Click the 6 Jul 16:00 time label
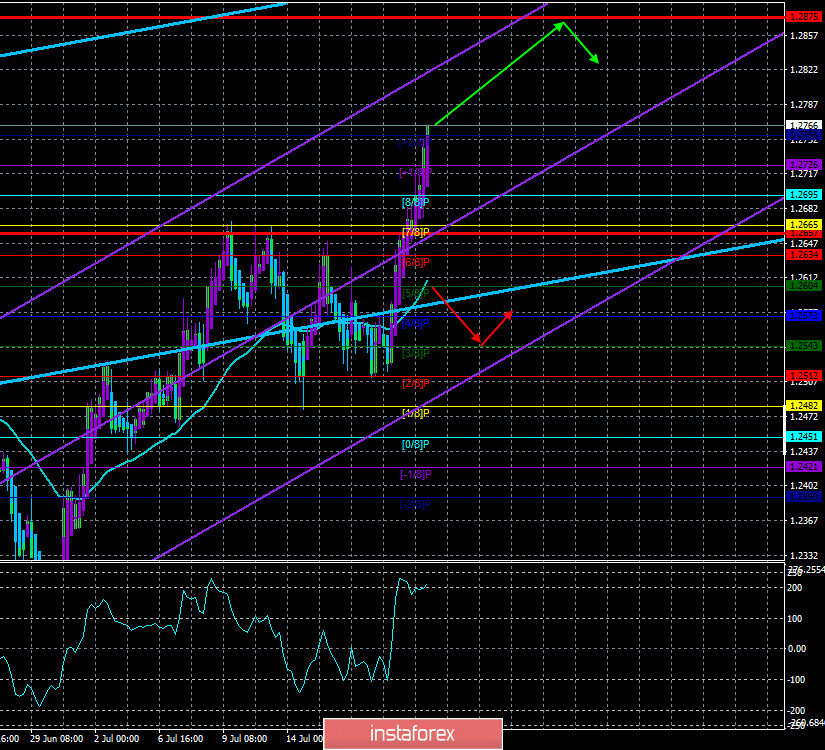The width and height of the screenshot is (825, 750). click(x=180, y=739)
